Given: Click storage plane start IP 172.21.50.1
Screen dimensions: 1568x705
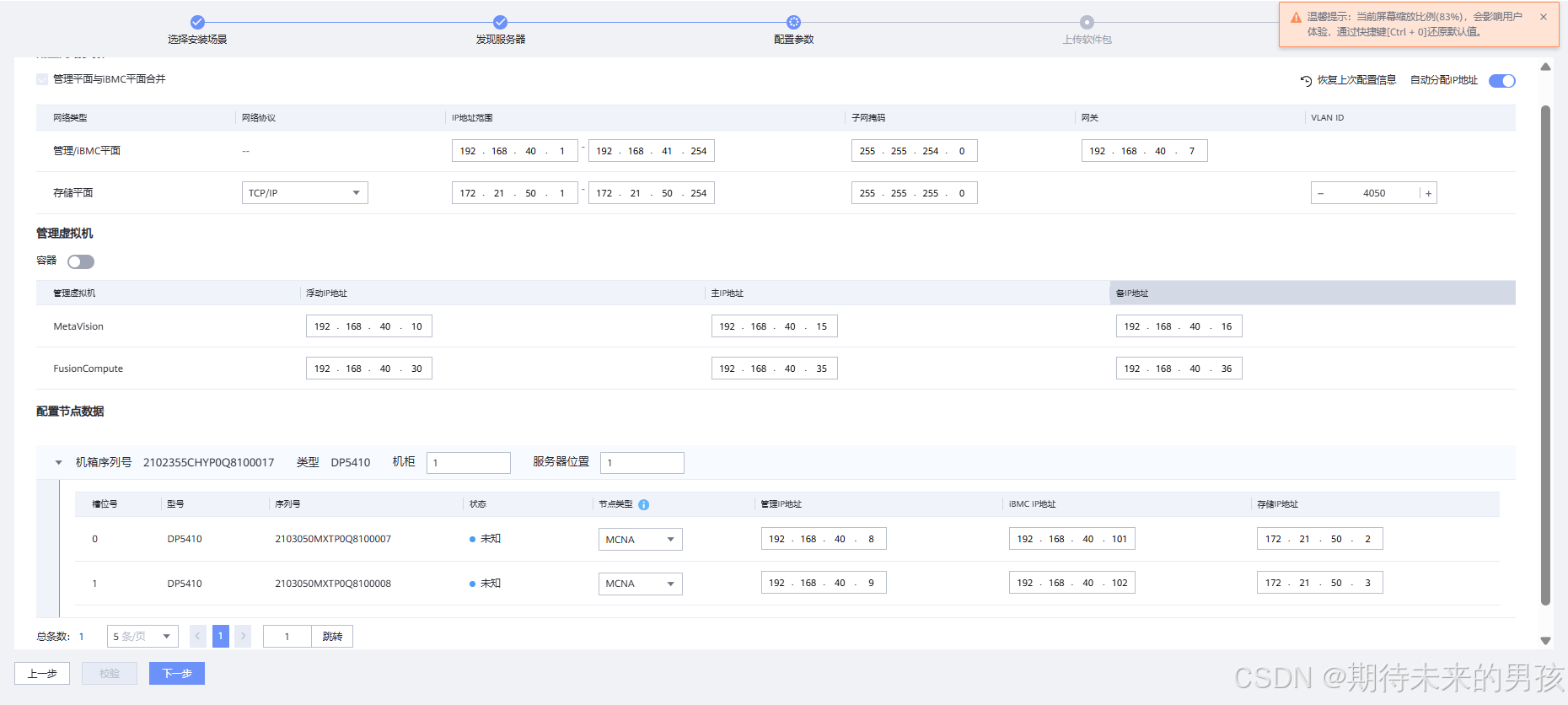Looking at the screenshot, I should click(x=515, y=193).
